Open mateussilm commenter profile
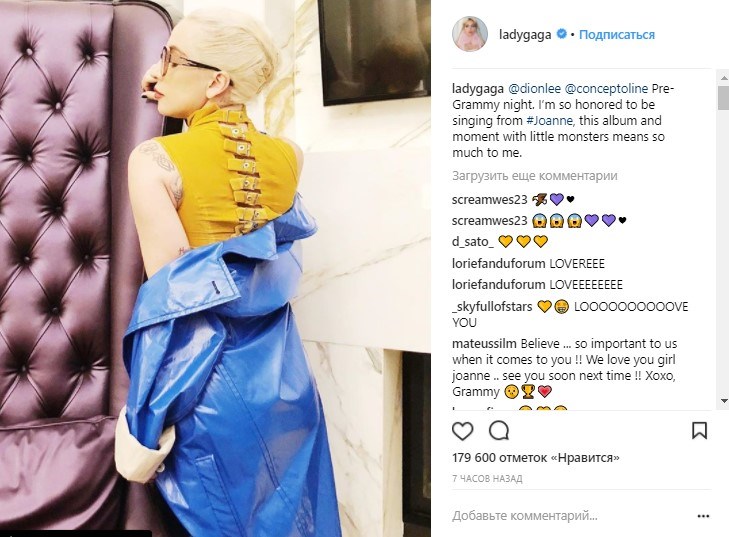Image resolution: width=729 pixels, height=537 pixels. point(484,344)
